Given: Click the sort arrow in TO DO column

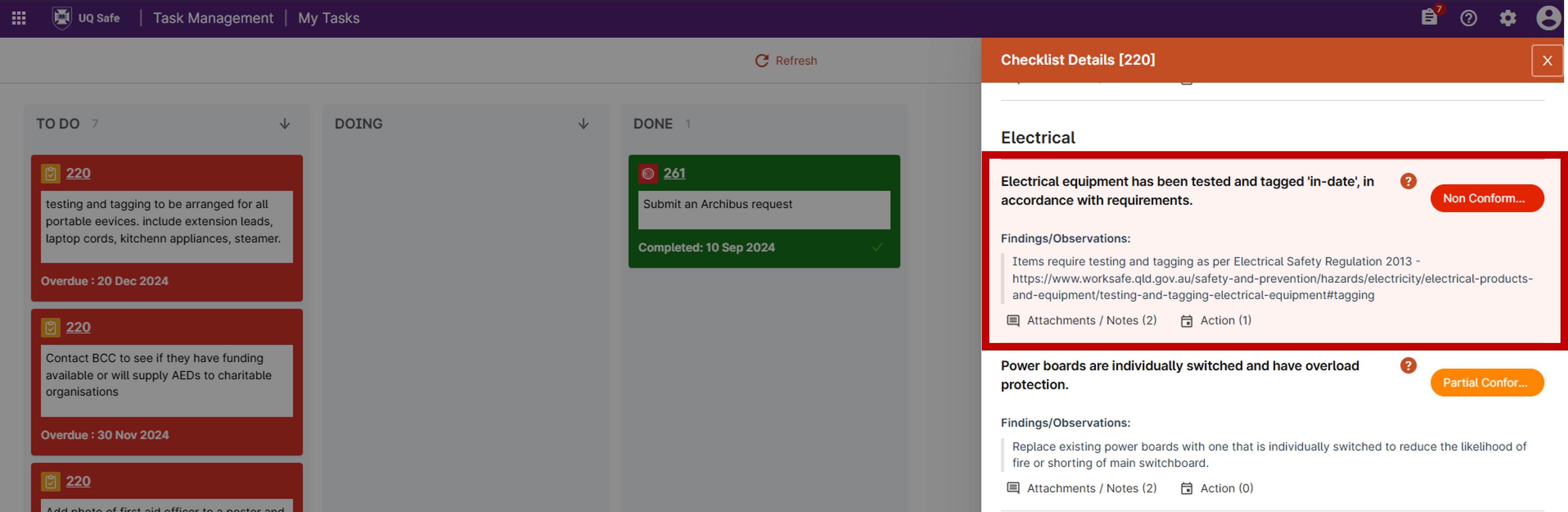Looking at the screenshot, I should point(284,124).
